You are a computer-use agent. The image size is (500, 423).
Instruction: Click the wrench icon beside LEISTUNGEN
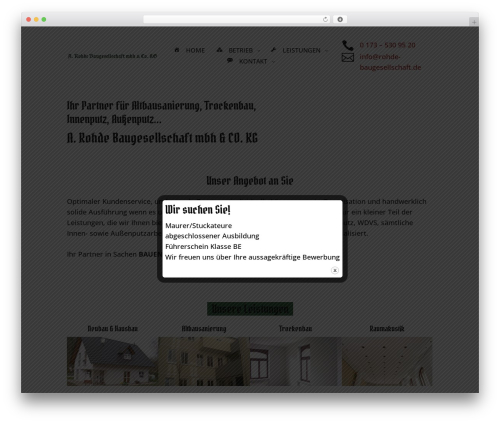(273, 50)
